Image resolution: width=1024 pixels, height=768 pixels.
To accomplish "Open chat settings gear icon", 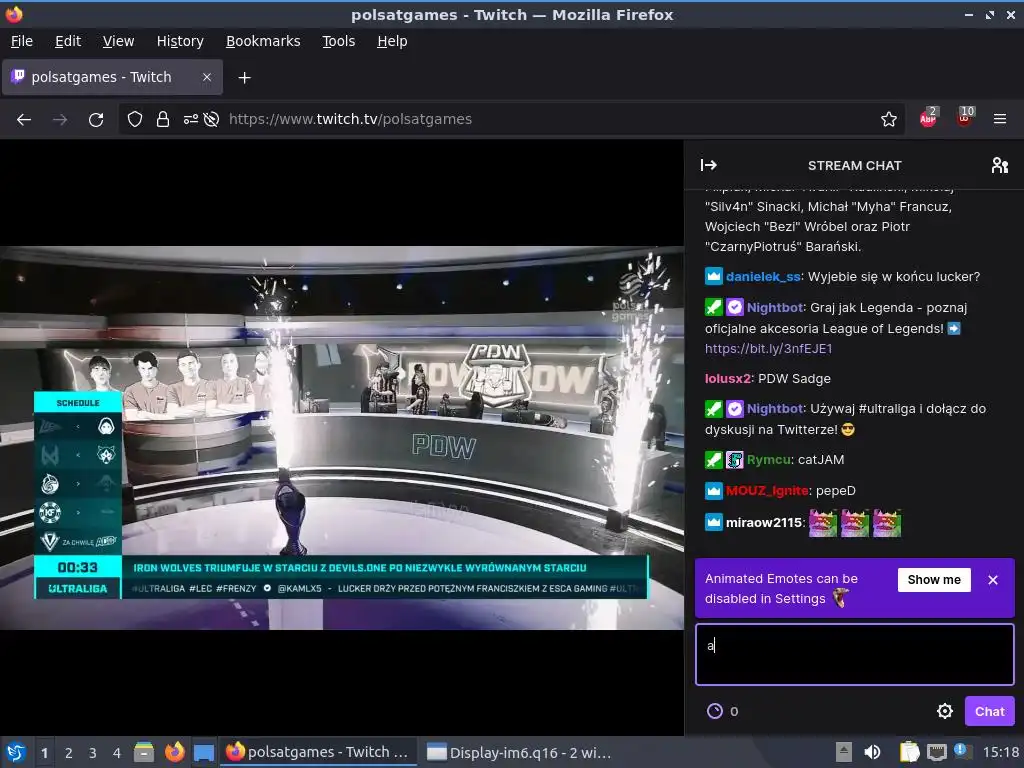I will tap(944, 711).
